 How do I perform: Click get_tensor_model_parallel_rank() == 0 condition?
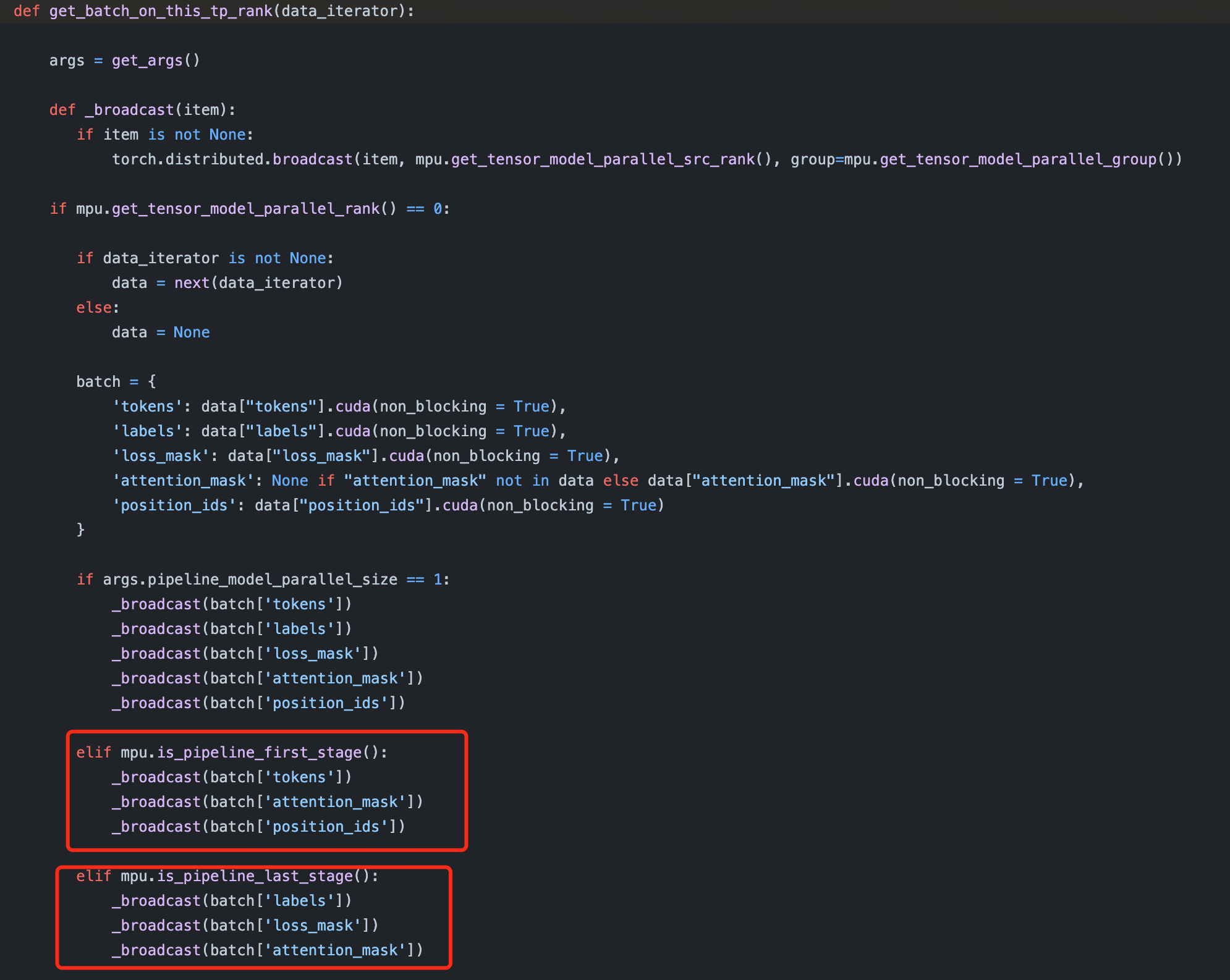277,209
